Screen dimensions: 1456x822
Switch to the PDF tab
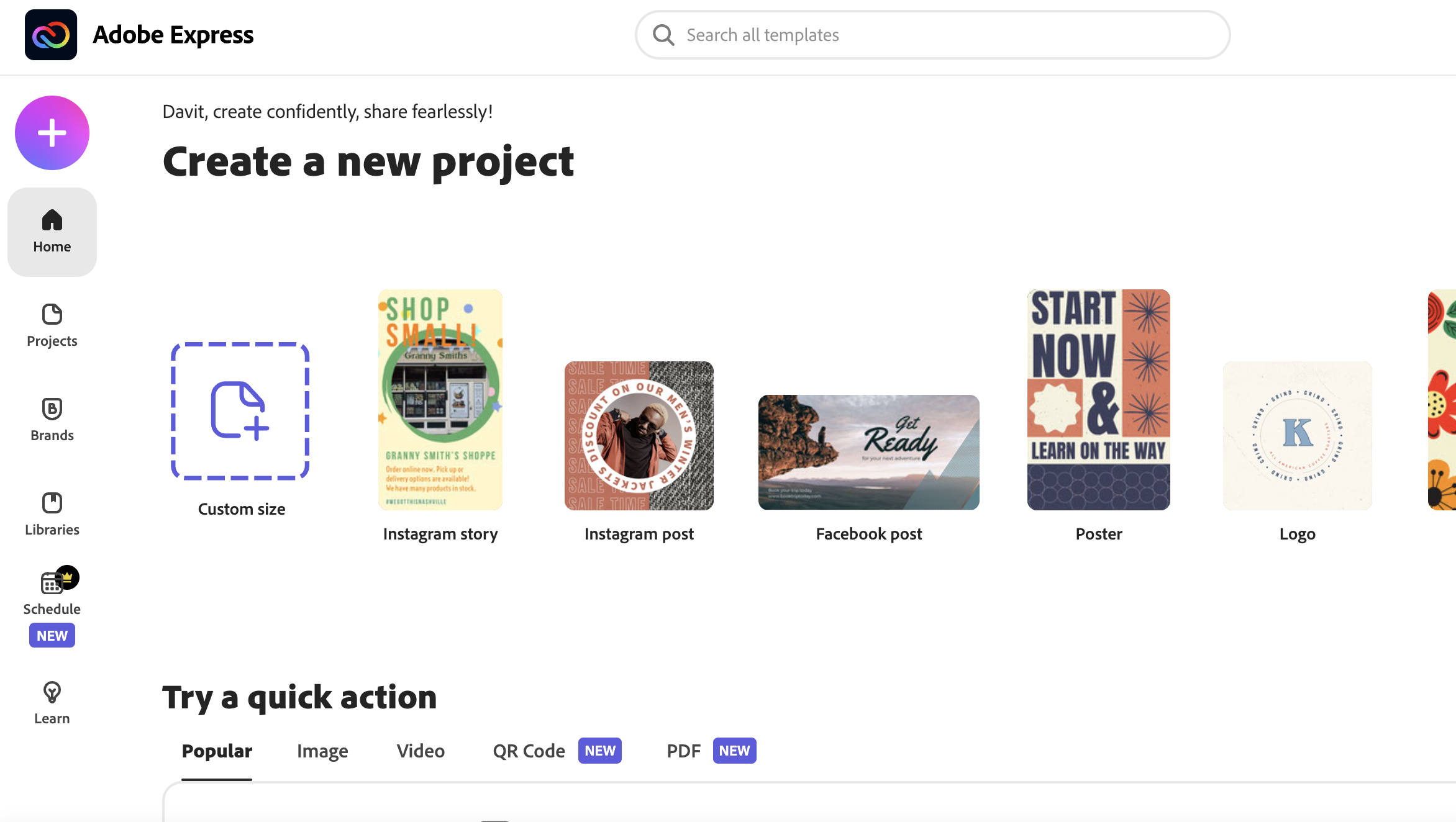tap(683, 751)
